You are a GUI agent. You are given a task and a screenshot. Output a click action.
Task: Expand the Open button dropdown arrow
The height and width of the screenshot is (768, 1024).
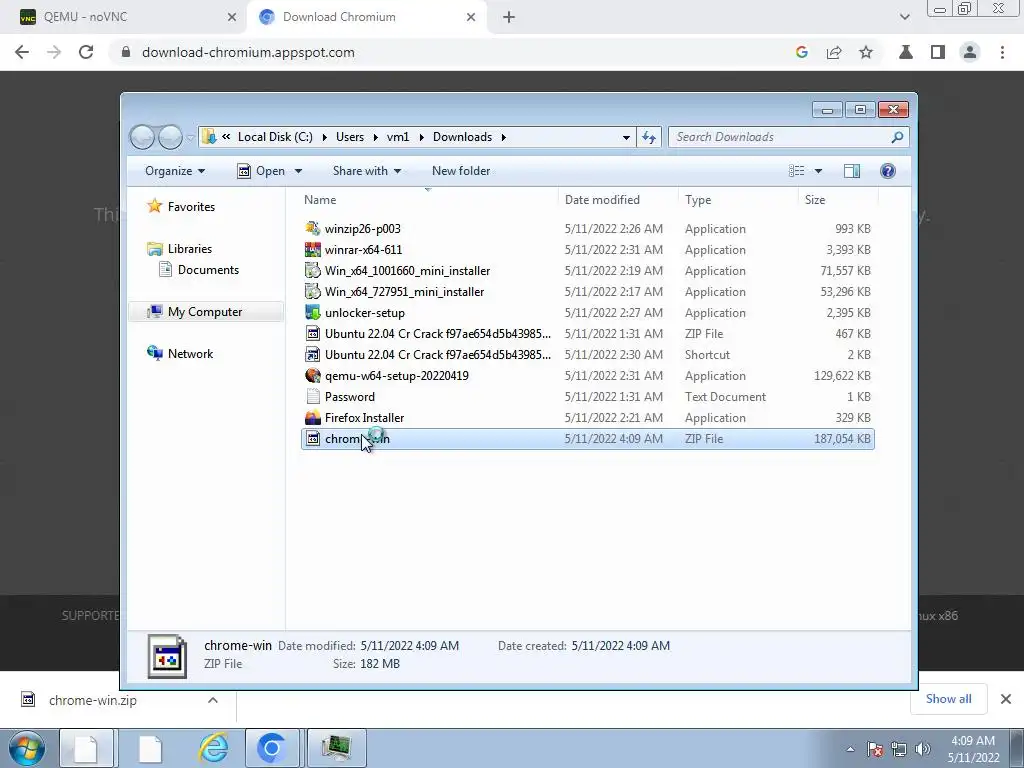tap(298, 171)
